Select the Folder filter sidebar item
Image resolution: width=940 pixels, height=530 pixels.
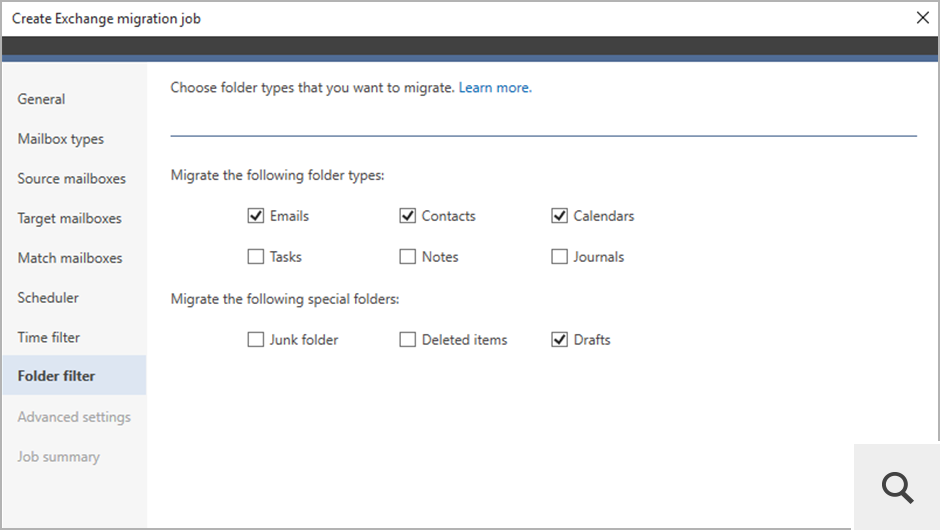click(x=57, y=377)
